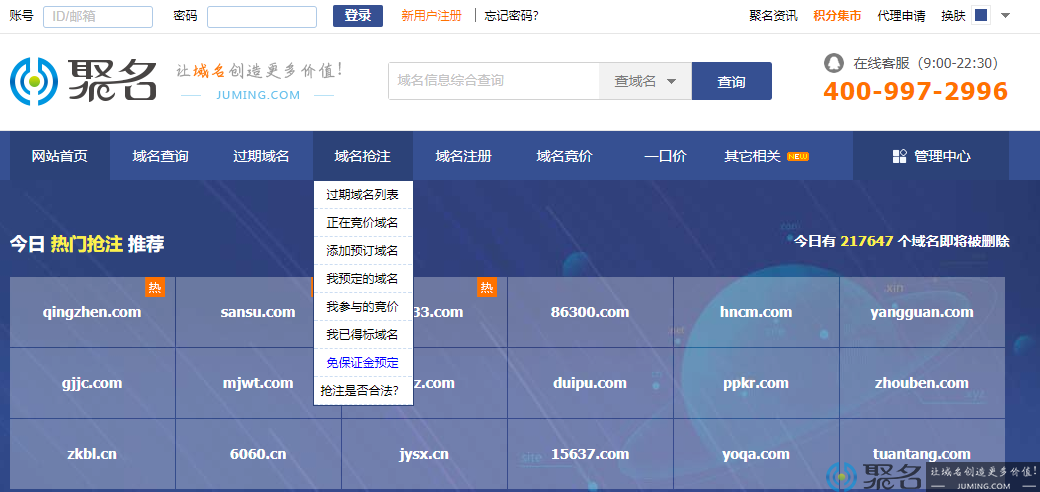Click the duipu.com domain cell
1040x492 pixels.
click(590, 383)
